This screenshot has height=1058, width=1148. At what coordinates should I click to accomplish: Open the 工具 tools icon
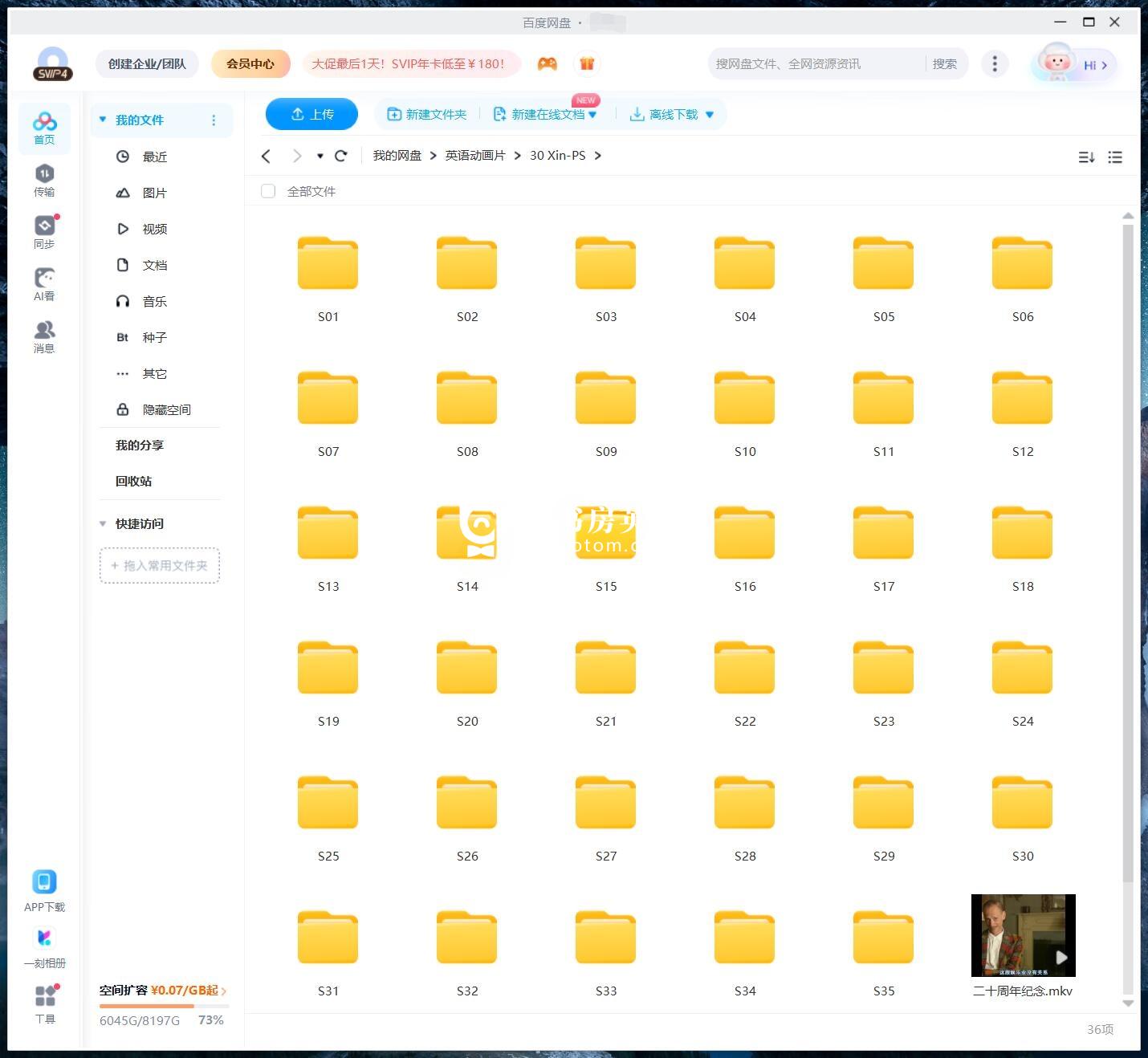point(44,995)
